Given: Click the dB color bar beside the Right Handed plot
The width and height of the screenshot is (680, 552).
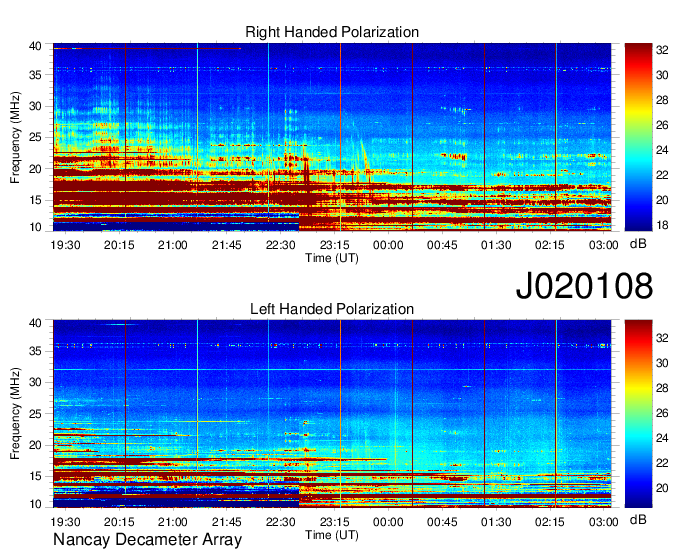Looking at the screenshot, I should click(638, 137).
